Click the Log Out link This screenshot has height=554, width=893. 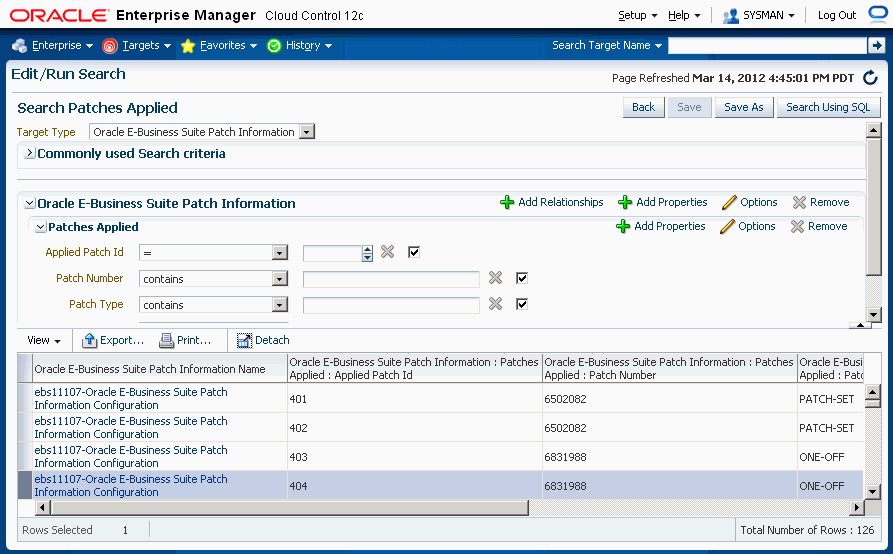837,15
